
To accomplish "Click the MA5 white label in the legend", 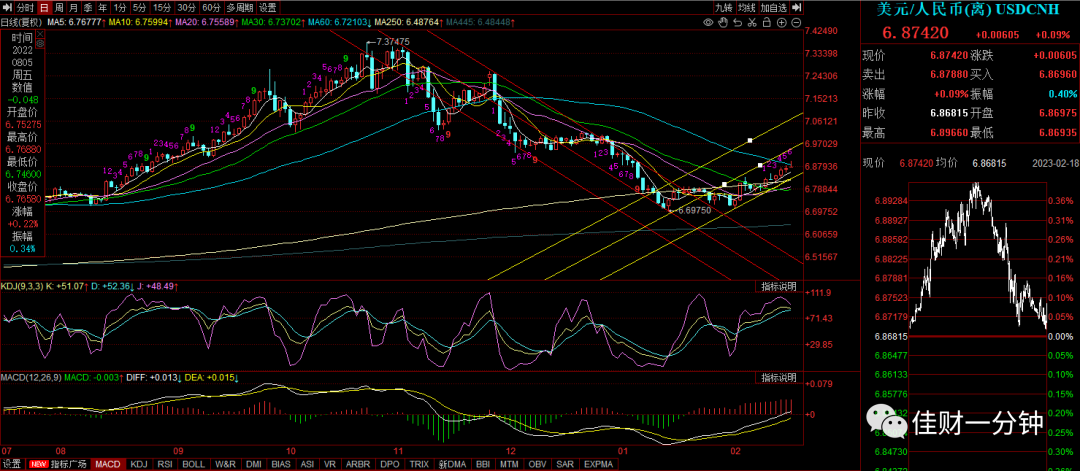I will pyautogui.click(x=76, y=23).
